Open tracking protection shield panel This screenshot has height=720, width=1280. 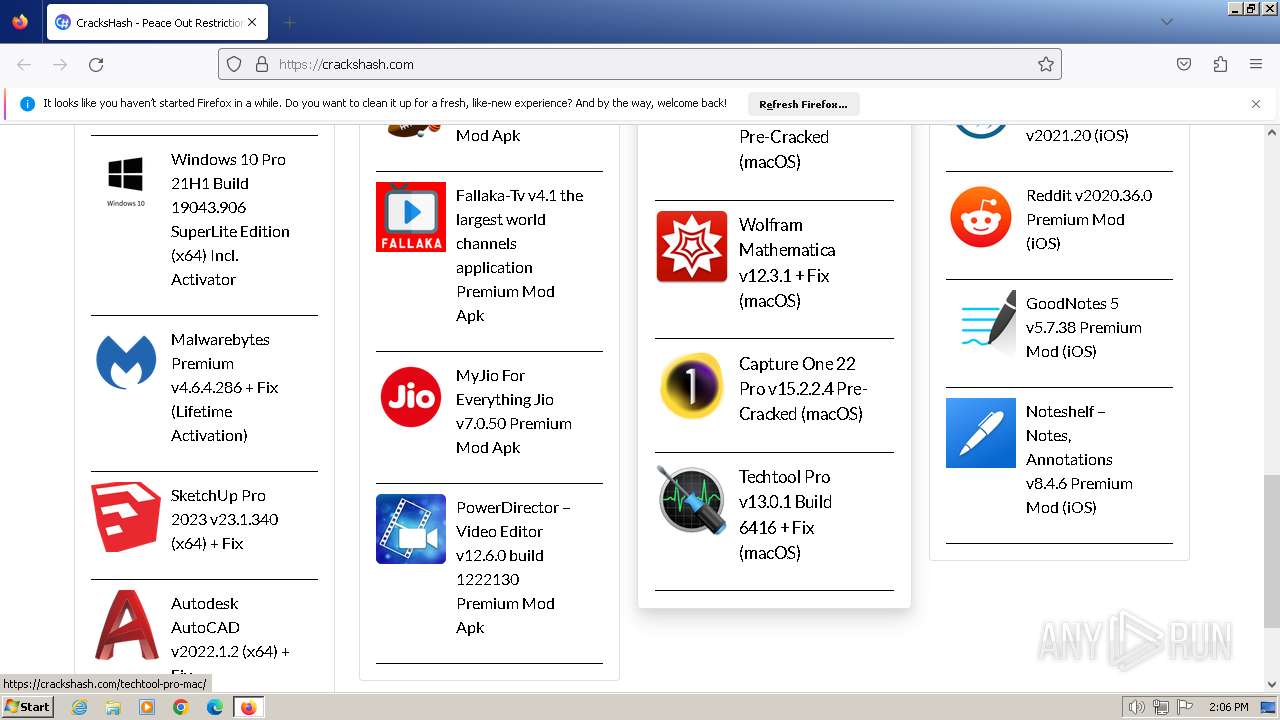pos(234,64)
